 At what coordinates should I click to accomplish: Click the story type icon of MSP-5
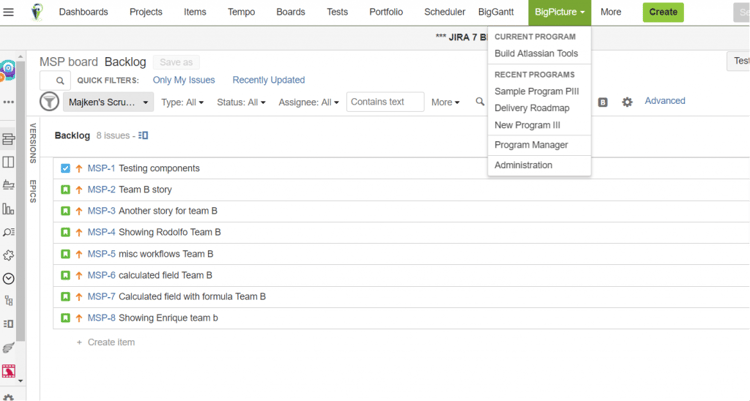pyautogui.click(x=66, y=254)
